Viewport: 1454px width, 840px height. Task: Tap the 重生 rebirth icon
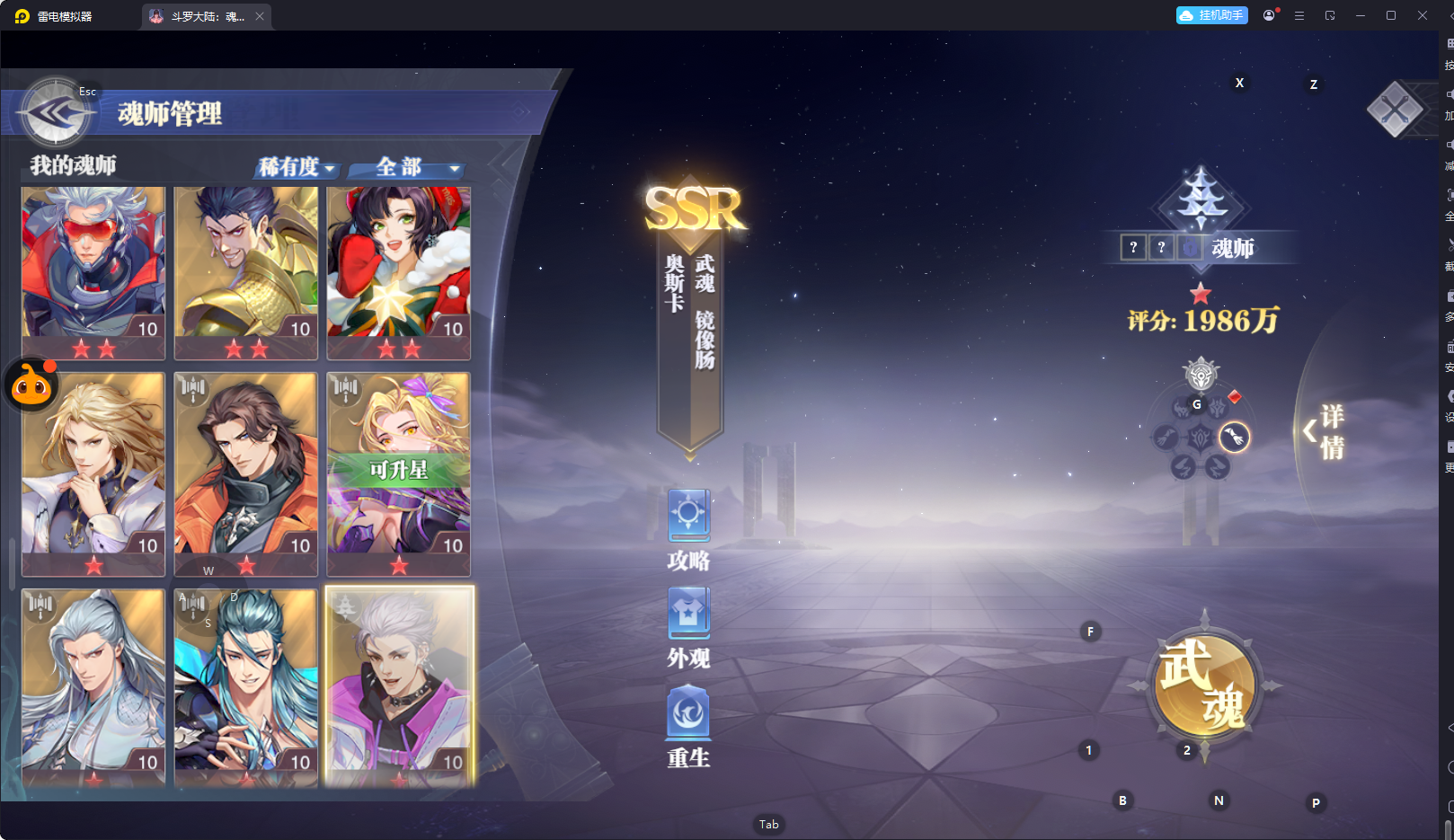point(688,712)
